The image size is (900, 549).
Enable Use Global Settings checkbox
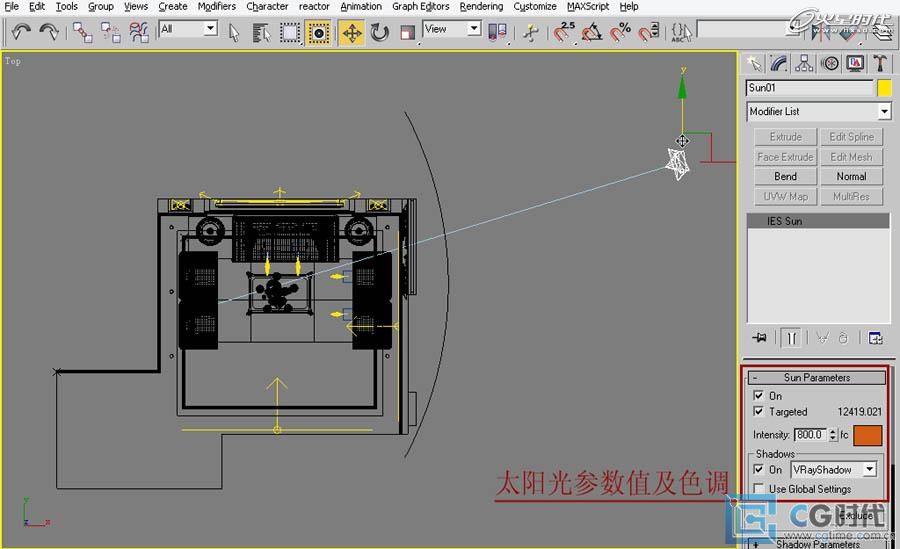pos(758,489)
